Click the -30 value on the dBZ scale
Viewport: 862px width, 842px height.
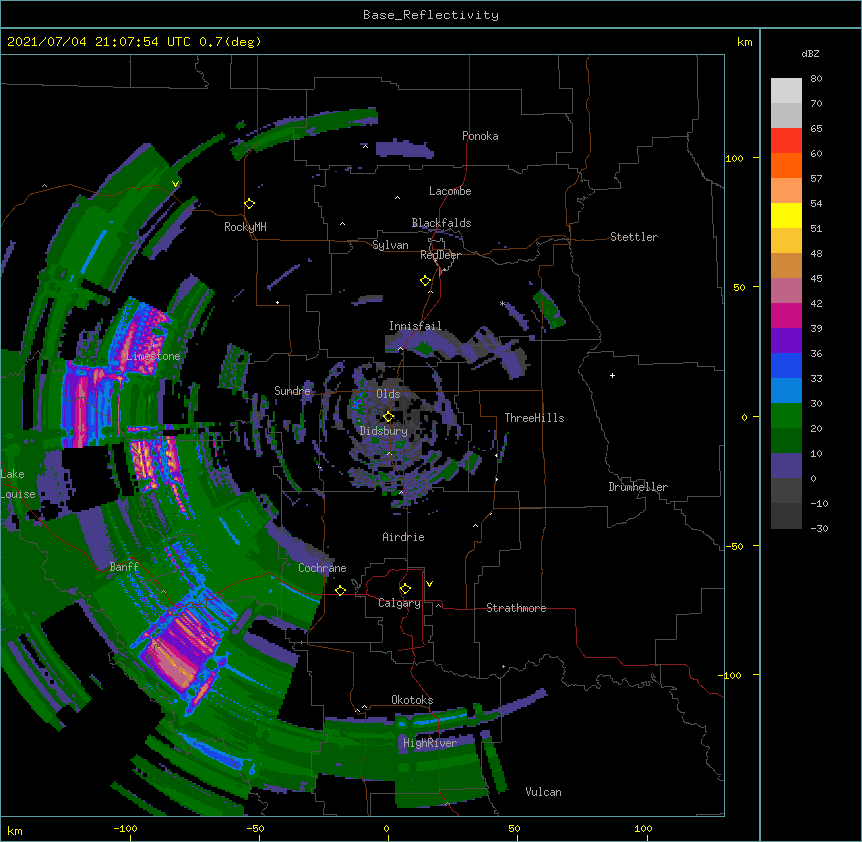point(819,528)
